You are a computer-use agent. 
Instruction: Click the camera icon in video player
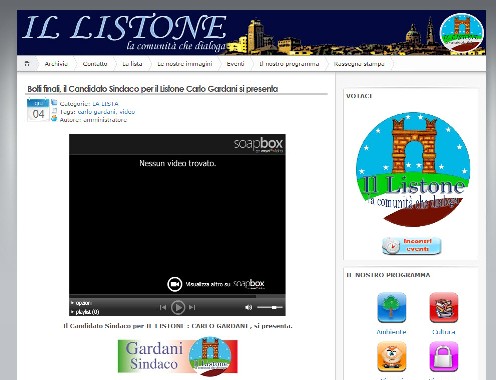click(x=174, y=284)
